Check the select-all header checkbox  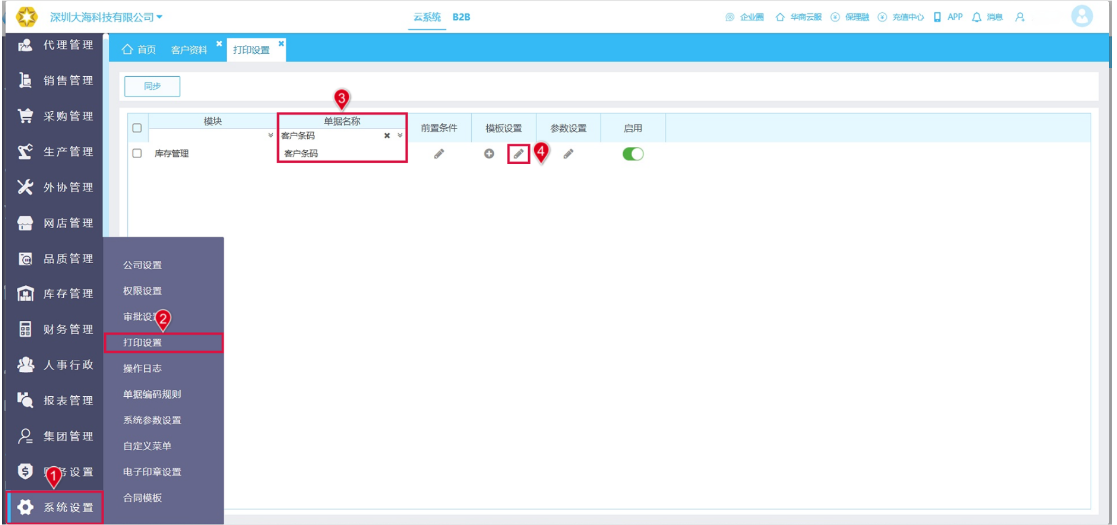(137, 128)
